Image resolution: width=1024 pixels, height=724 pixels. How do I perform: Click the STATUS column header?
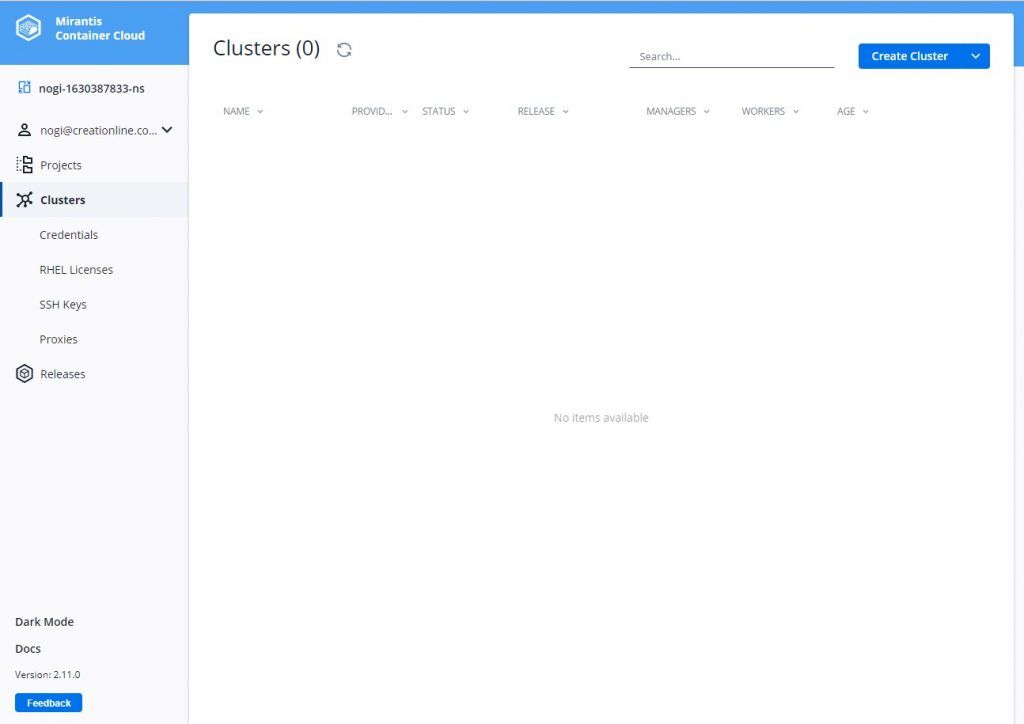click(438, 112)
